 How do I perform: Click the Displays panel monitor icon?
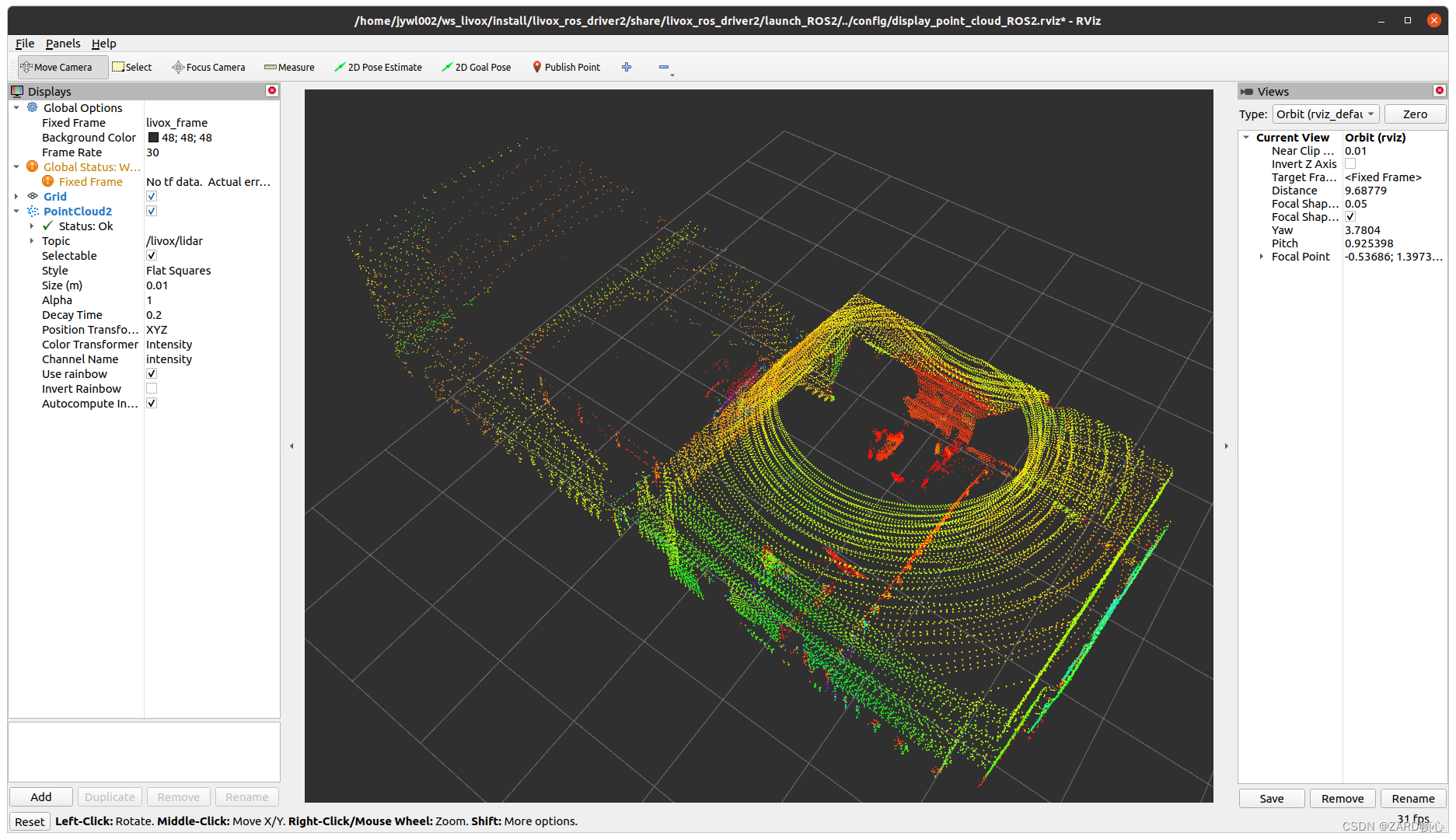pyautogui.click(x=17, y=91)
